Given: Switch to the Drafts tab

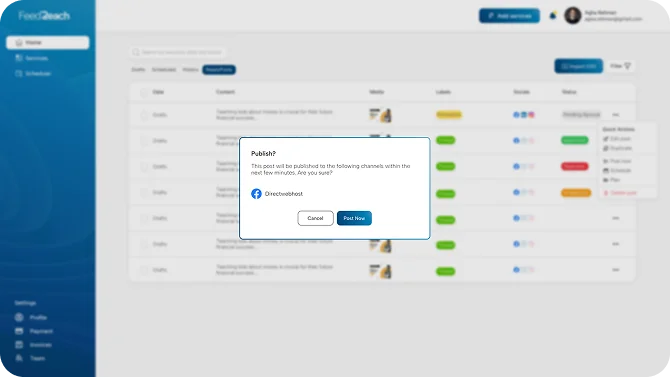Looking at the screenshot, I should (x=138, y=69).
